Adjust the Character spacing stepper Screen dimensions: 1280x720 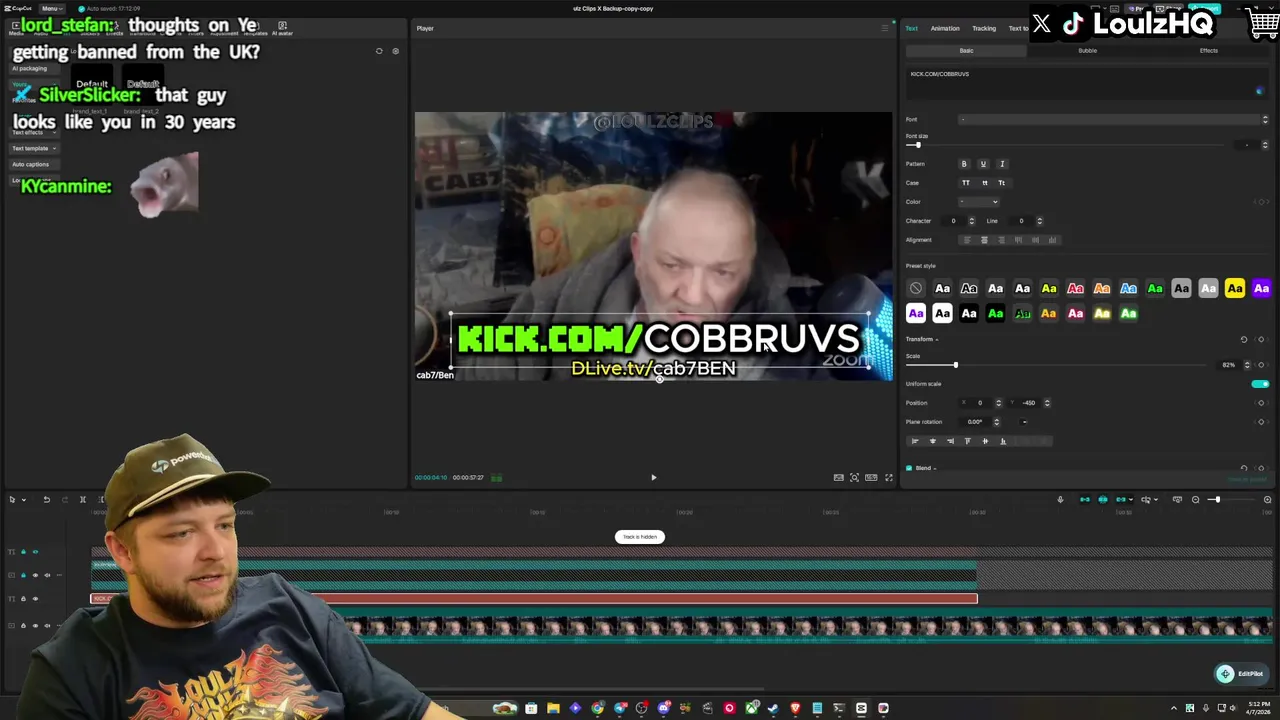click(x=971, y=221)
